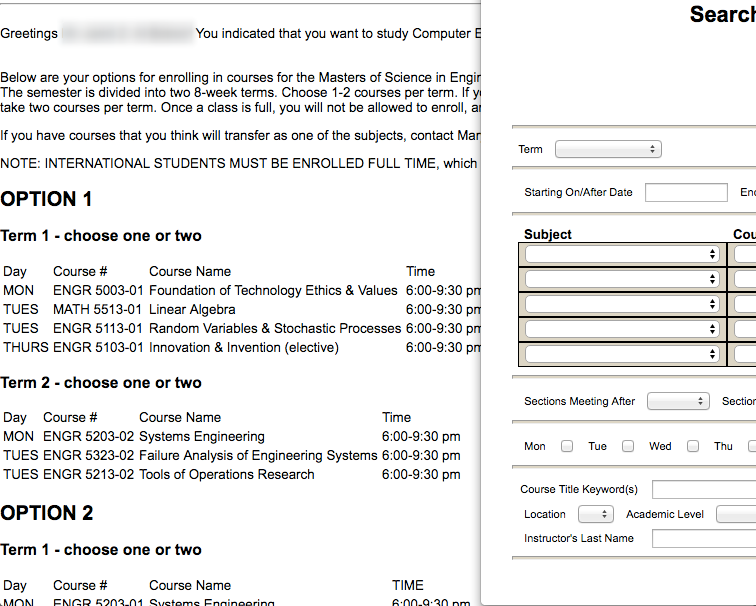Image resolution: width=756 pixels, height=606 pixels.
Task: Check the Wed checkbox
Action: (693, 446)
